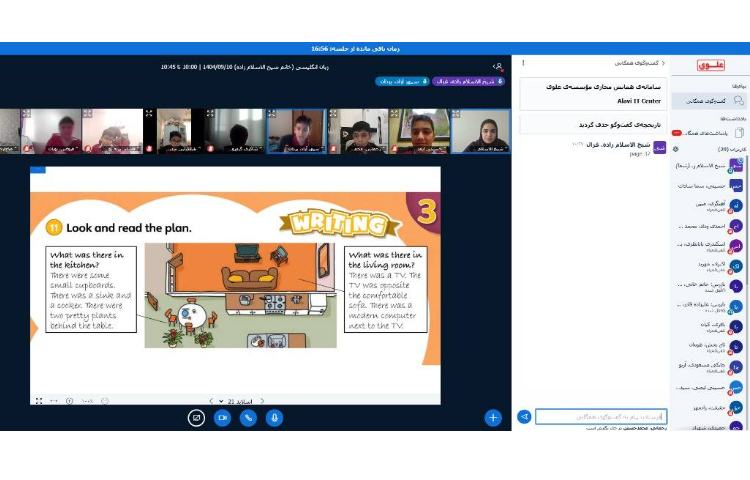
Task: Open the blue plus actions menu
Action: click(x=492, y=417)
